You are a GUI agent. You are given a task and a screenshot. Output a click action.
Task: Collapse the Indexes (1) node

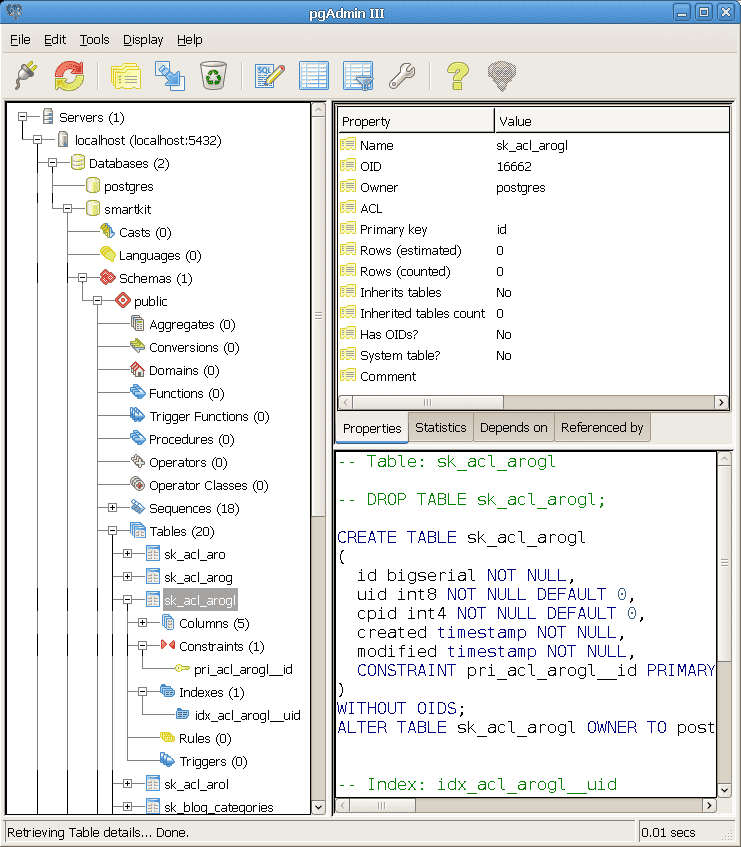click(x=143, y=691)
